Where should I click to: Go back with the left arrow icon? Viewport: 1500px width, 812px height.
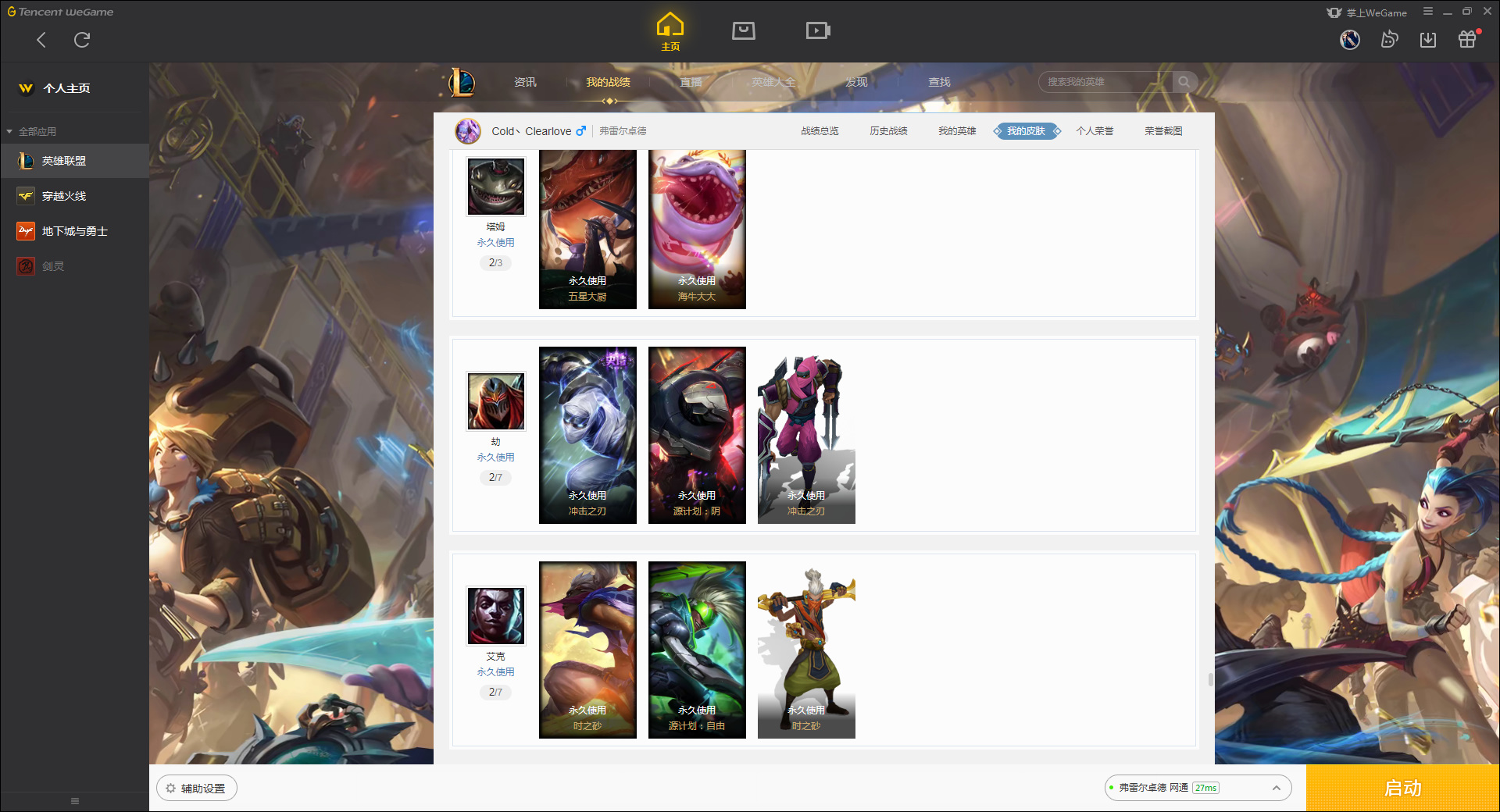(41, 40)
